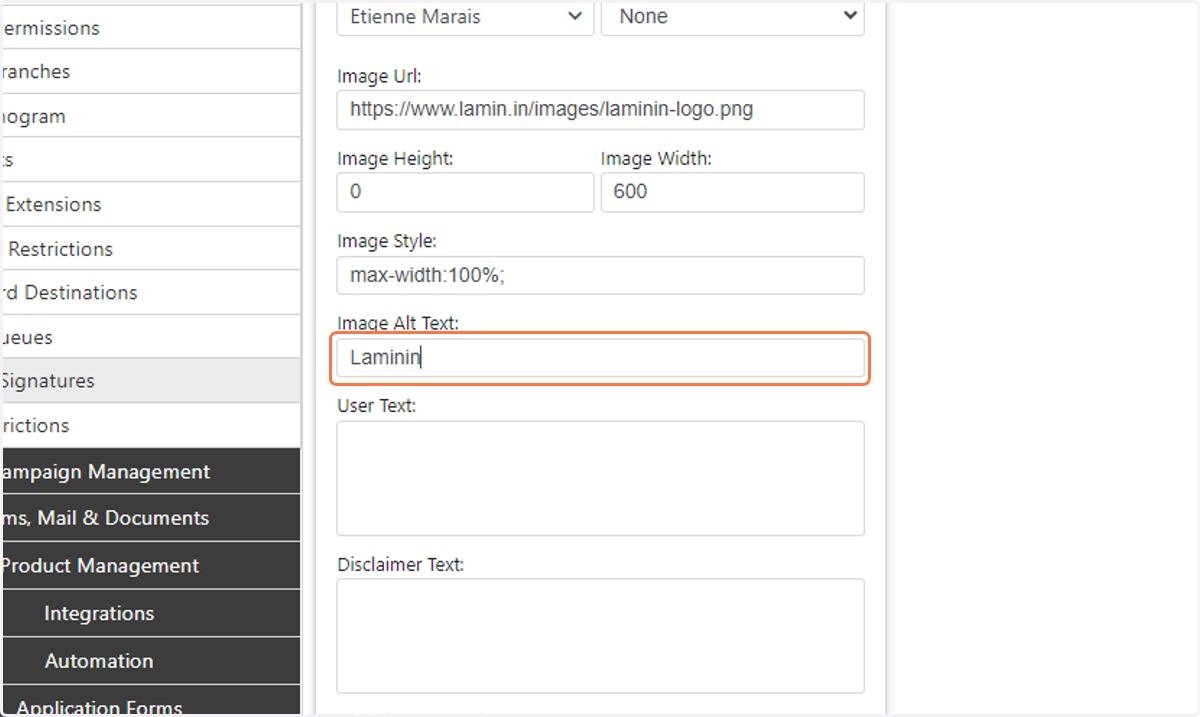Viewport: 1200px width, 717px height.
Task: Select the Signatures sidebar item
Action: click(150, 381)
